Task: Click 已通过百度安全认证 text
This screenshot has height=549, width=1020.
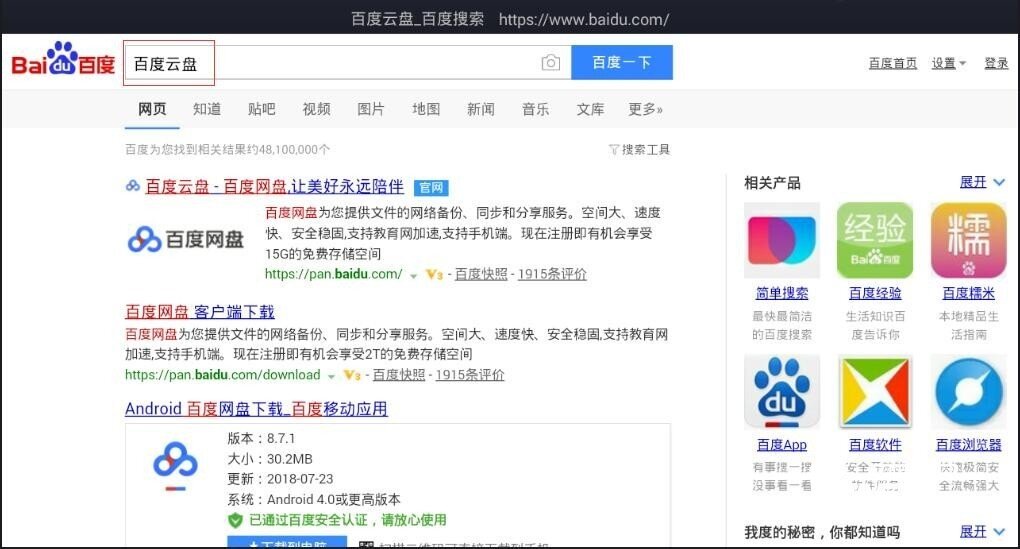Action: pyautogui.click(x=348, y=520)
